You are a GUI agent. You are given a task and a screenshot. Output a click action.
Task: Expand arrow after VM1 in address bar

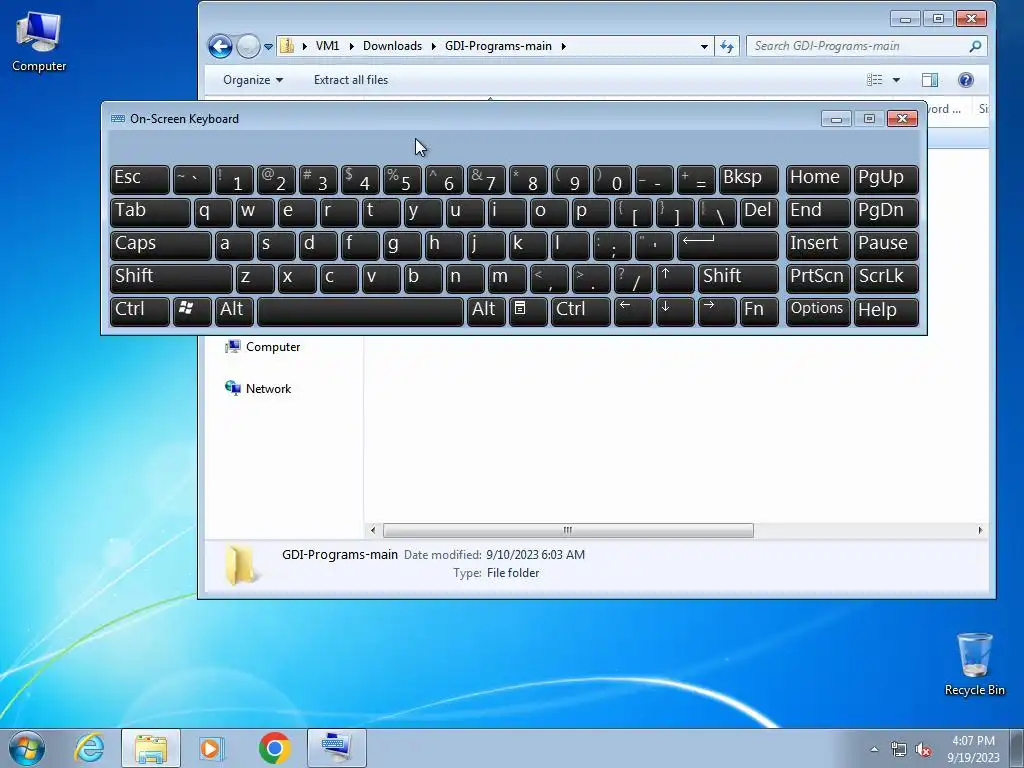pos(351,46)
